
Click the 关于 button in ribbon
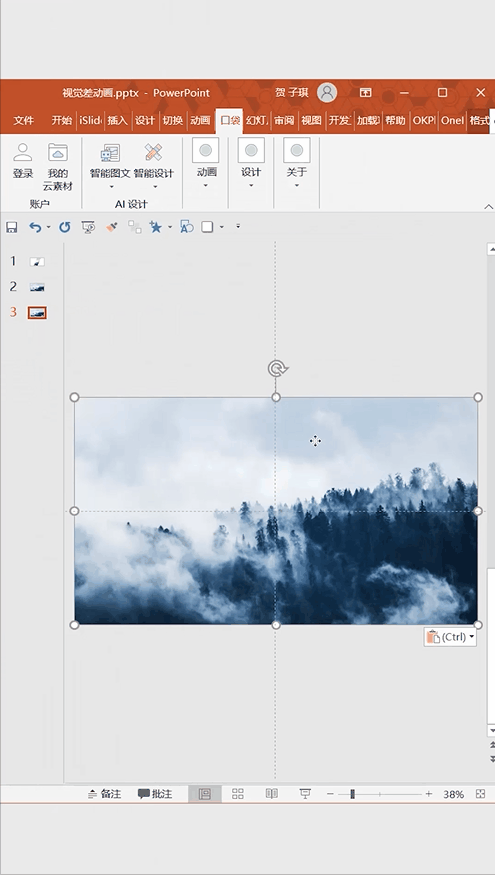(x=297, y=164)
